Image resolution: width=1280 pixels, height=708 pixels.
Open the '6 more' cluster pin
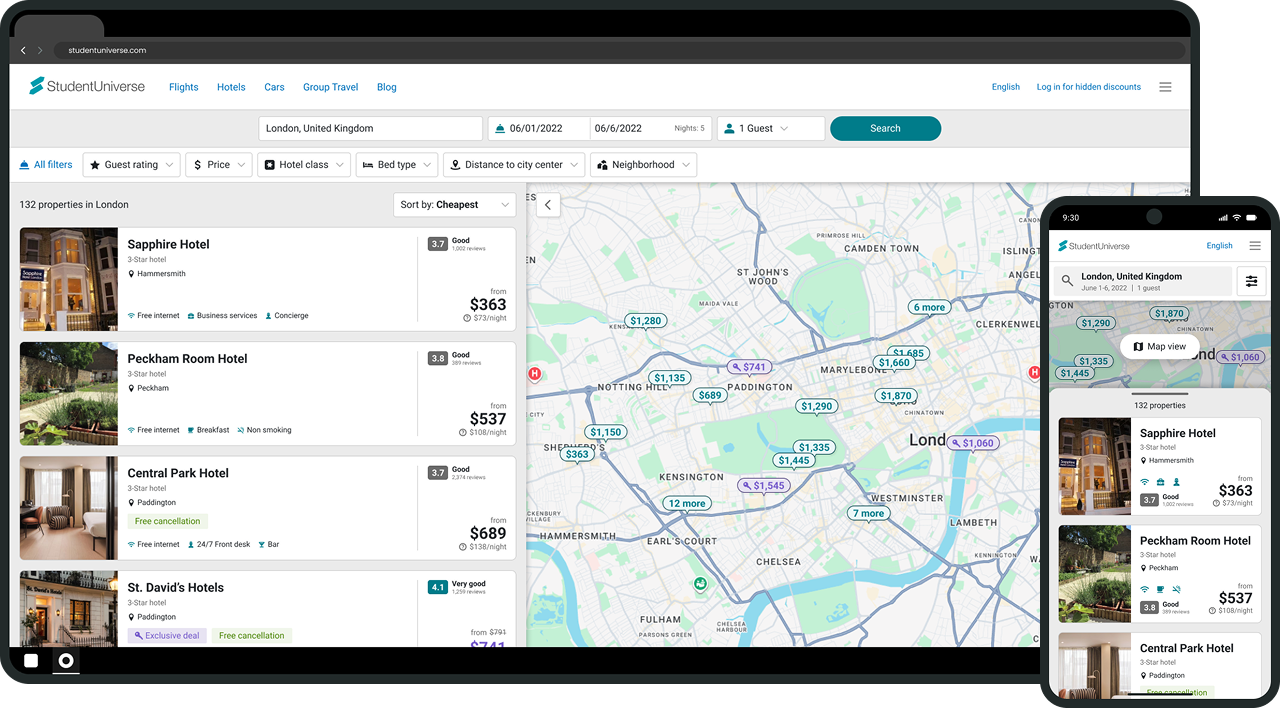tap(929, 307)
